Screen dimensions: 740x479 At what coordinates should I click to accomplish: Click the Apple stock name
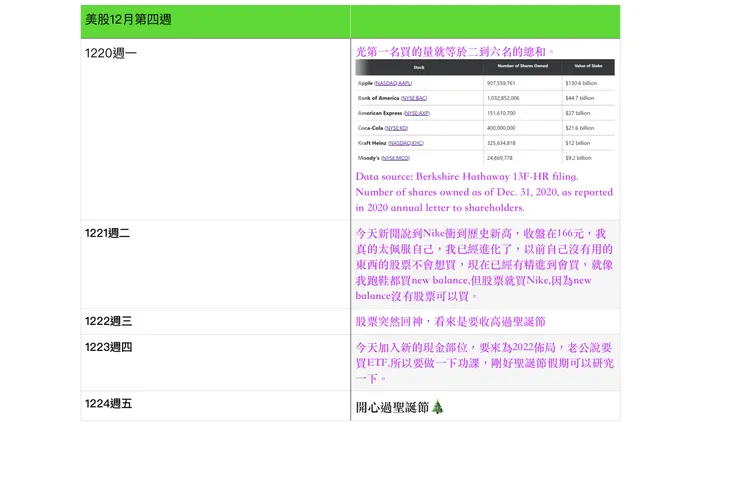click(x=365, y=83)
